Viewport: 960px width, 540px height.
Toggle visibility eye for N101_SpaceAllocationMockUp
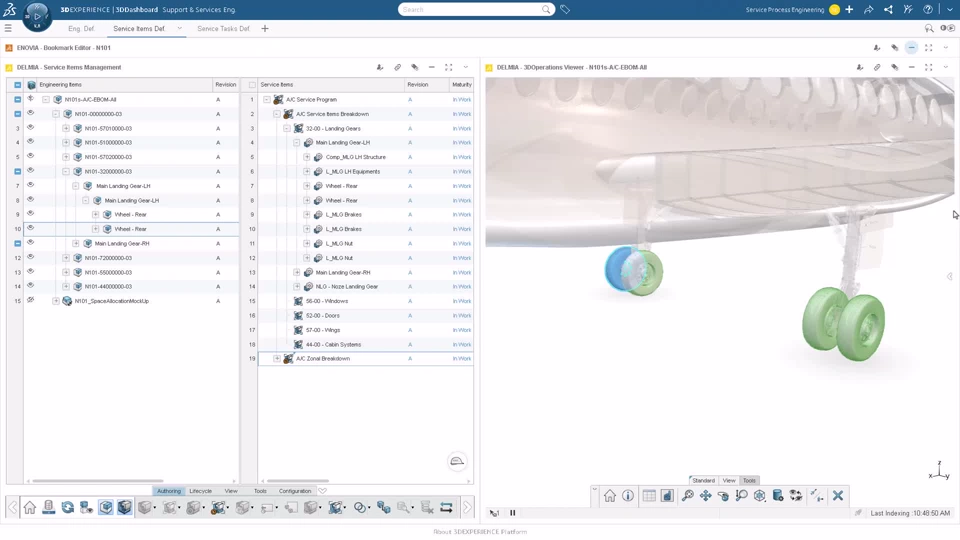tap(30, 300)
